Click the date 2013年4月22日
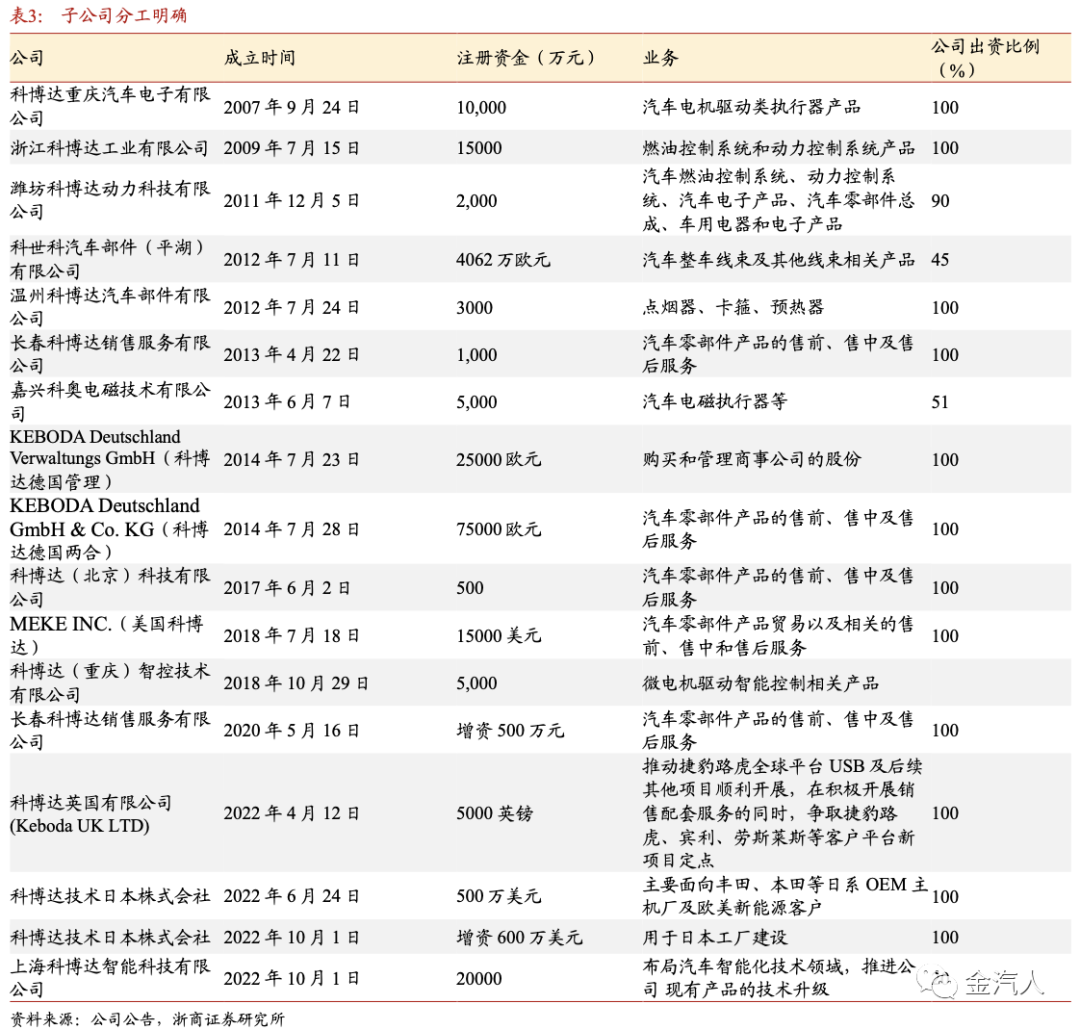 tap(291, 355)
